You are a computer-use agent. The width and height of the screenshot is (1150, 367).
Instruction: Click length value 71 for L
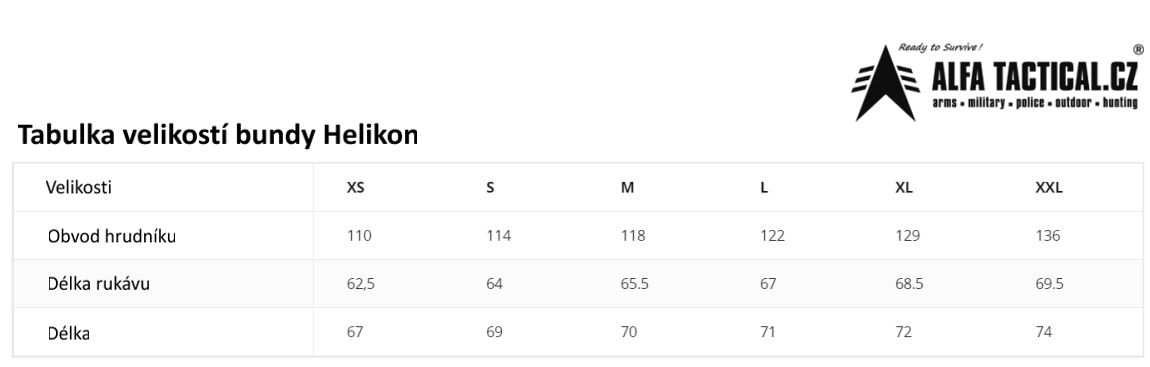[768, 333]
